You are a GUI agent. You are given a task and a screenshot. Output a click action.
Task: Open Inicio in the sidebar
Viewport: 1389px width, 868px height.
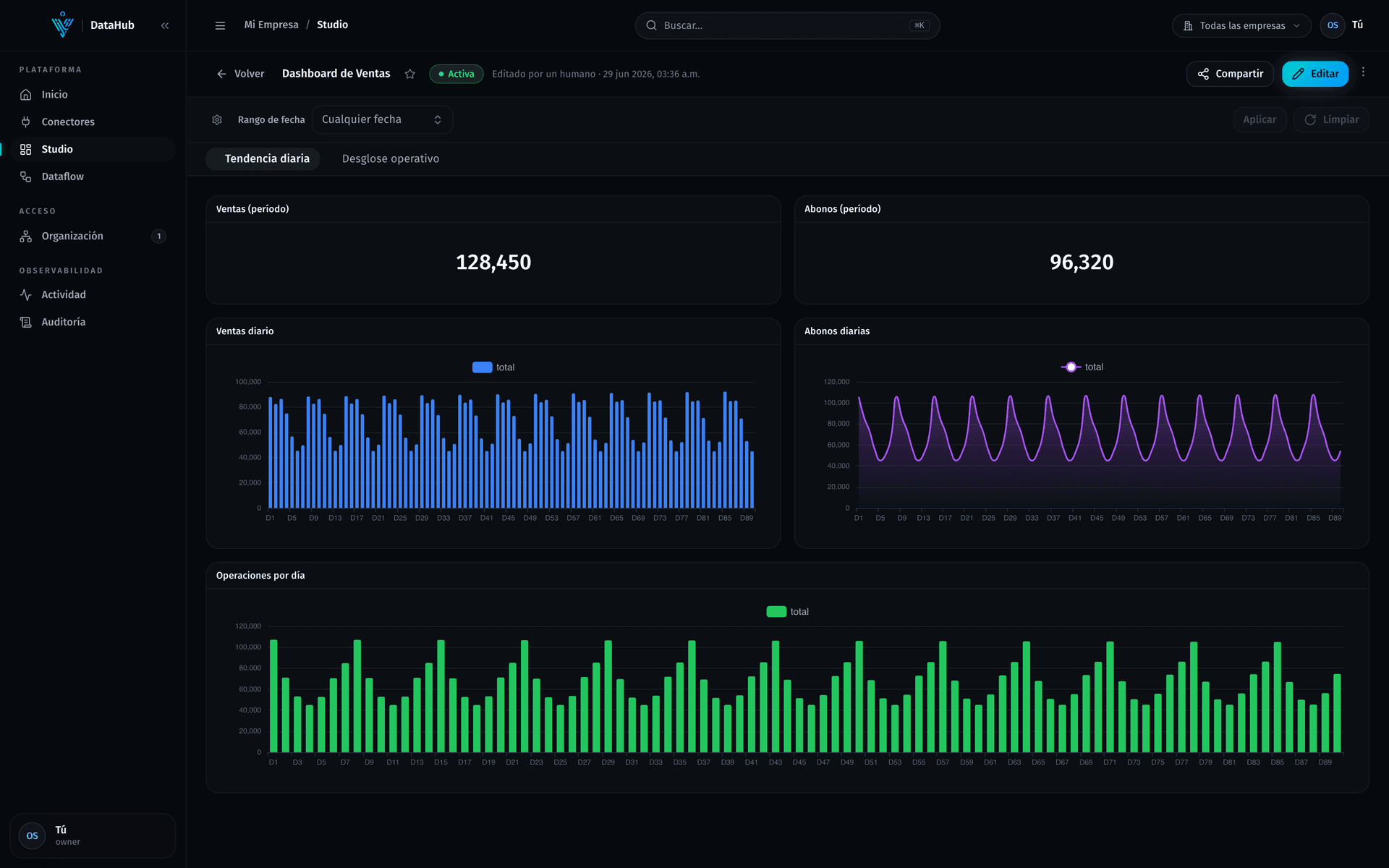coord(93,95)
